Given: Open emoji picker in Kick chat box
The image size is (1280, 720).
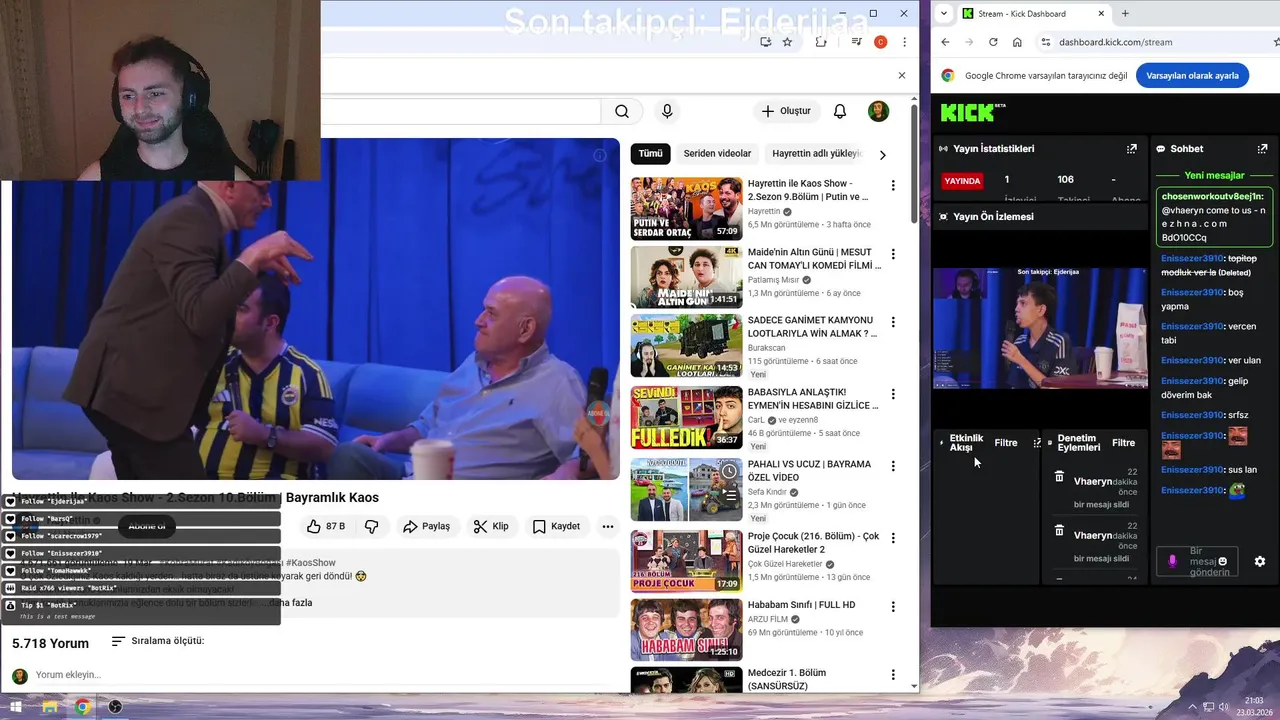Looking at the screenshot, I should (1222, 562).
